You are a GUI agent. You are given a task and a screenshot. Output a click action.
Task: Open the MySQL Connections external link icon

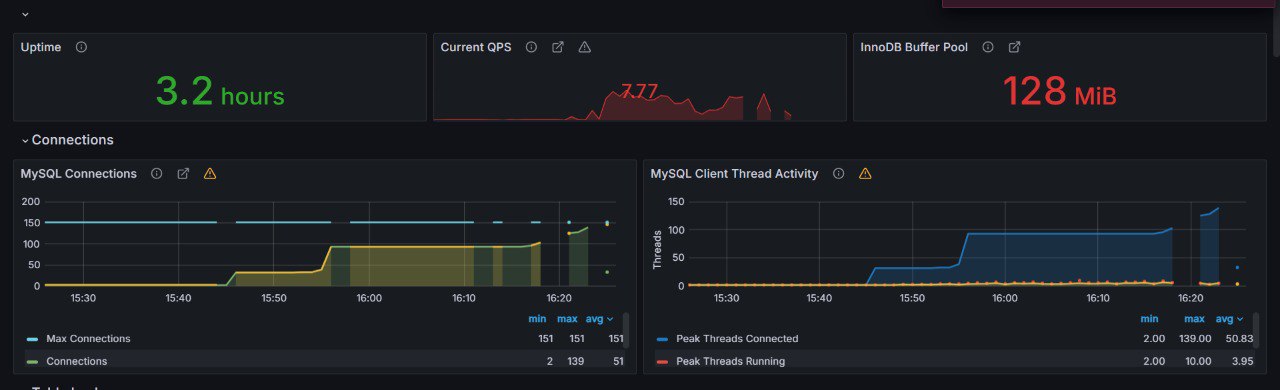(x=183, y=173)
